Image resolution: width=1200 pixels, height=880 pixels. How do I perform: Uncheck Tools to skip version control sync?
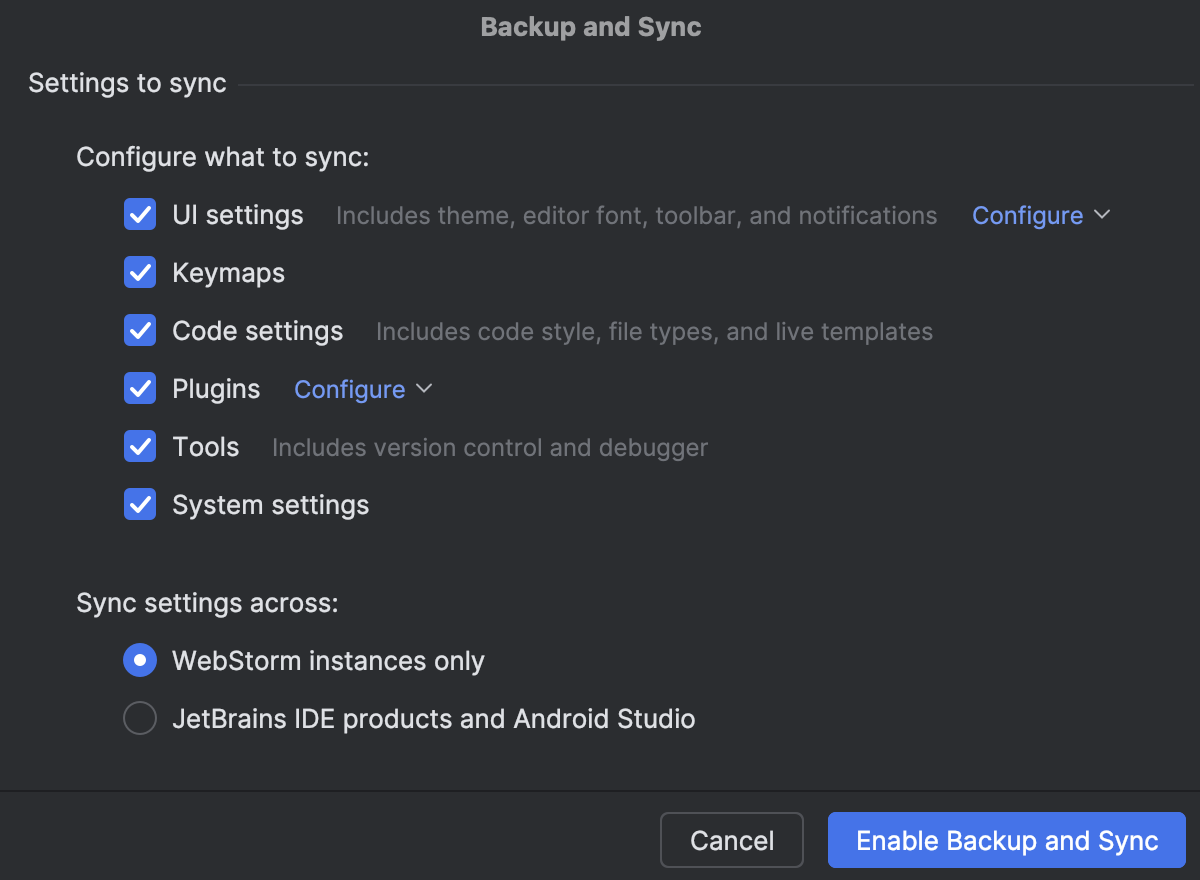point(140,446)
